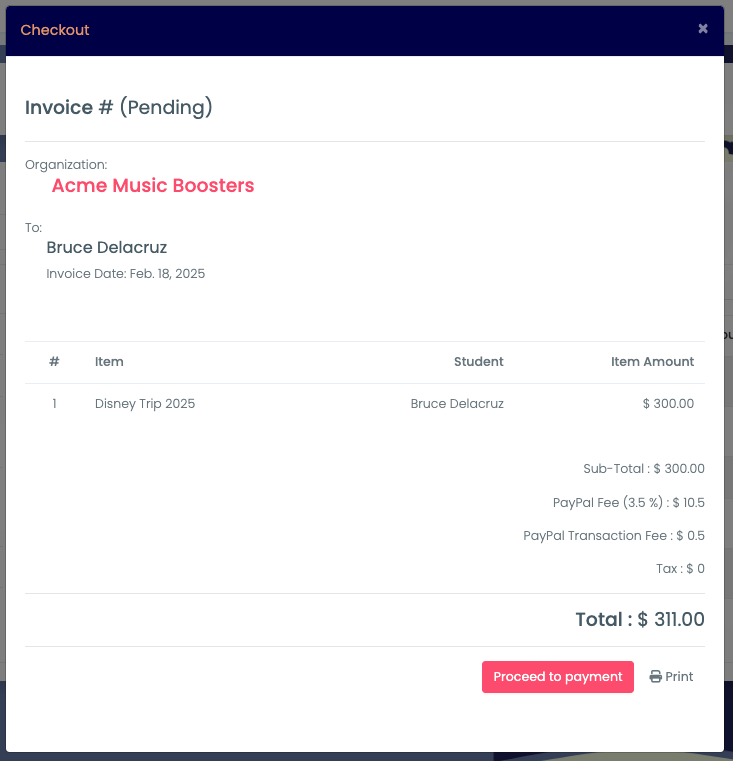This screenshot has width=733, height=761.
Task: Click the $ 300.00 item amount cell
Action: [668, 404]
